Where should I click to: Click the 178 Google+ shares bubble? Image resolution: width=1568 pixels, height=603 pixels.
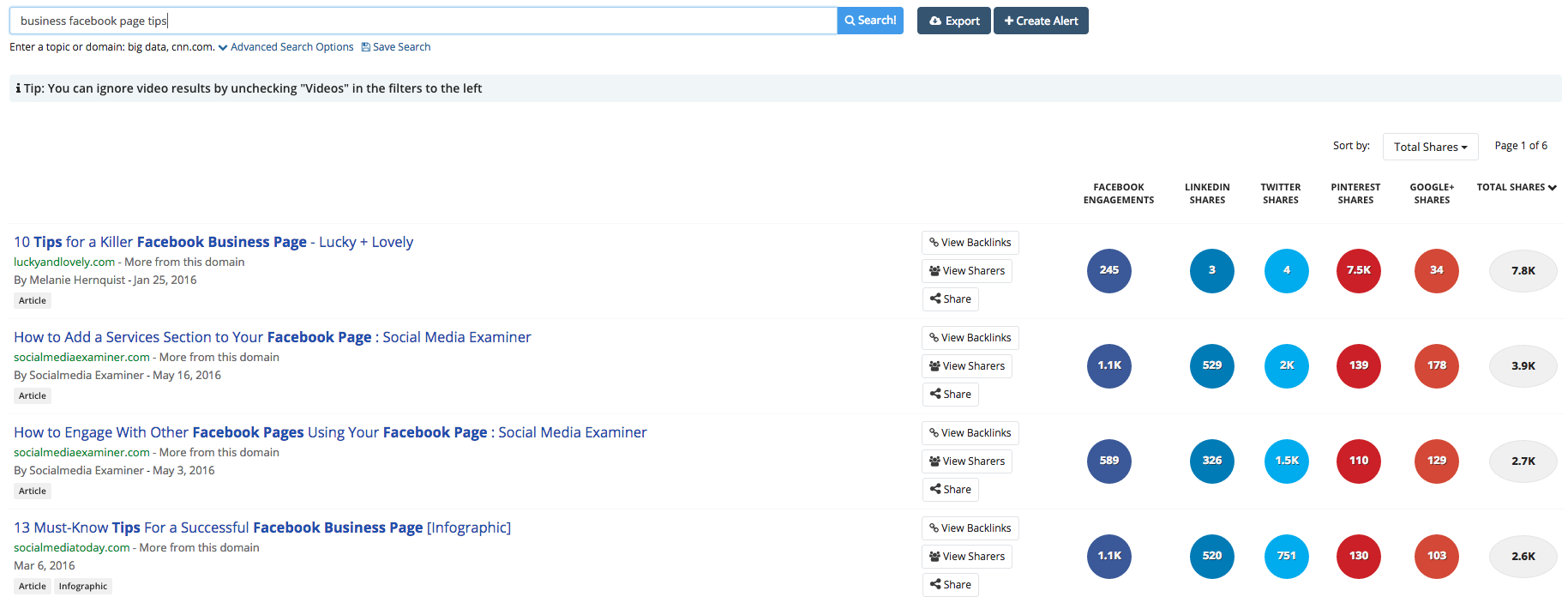(1437, 365)
